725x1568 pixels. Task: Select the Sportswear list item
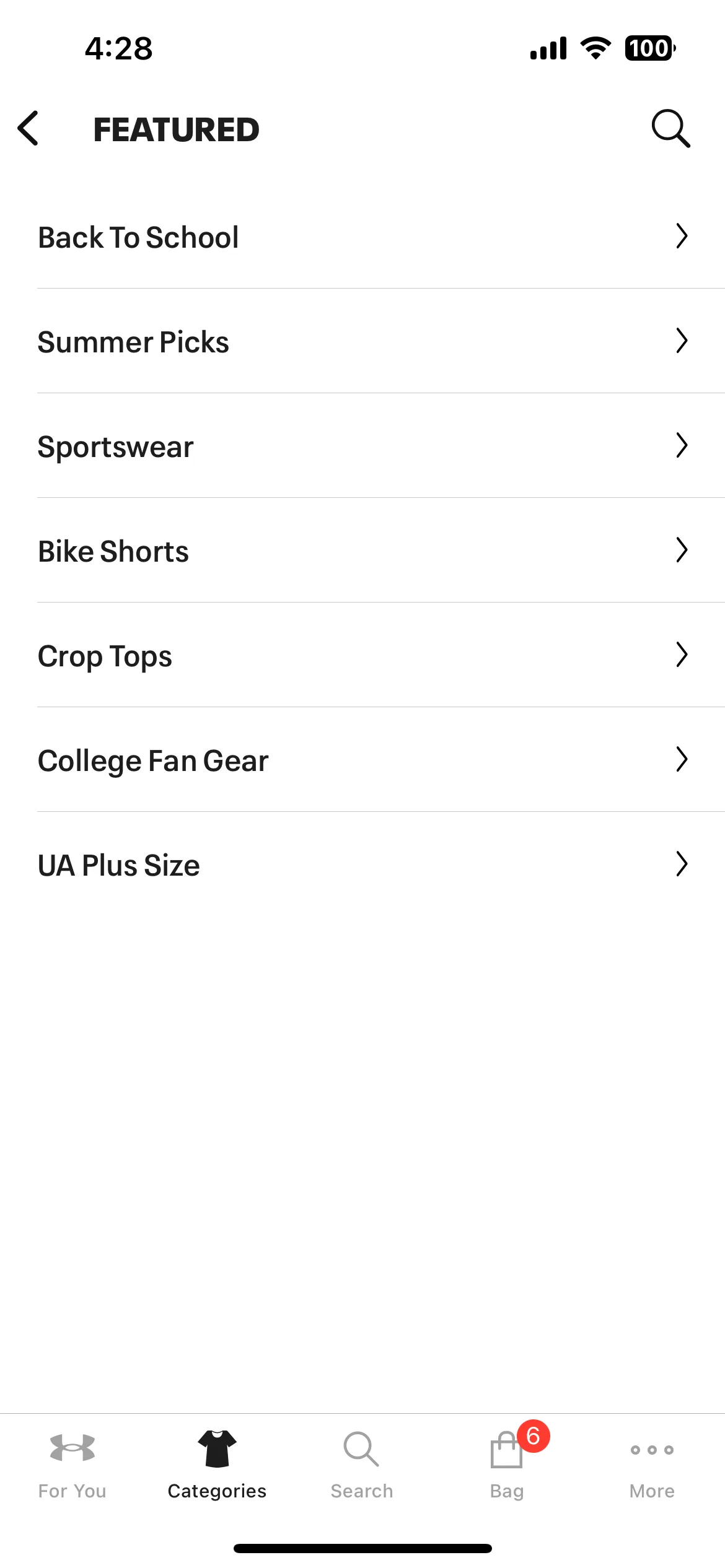pos(362,446)
